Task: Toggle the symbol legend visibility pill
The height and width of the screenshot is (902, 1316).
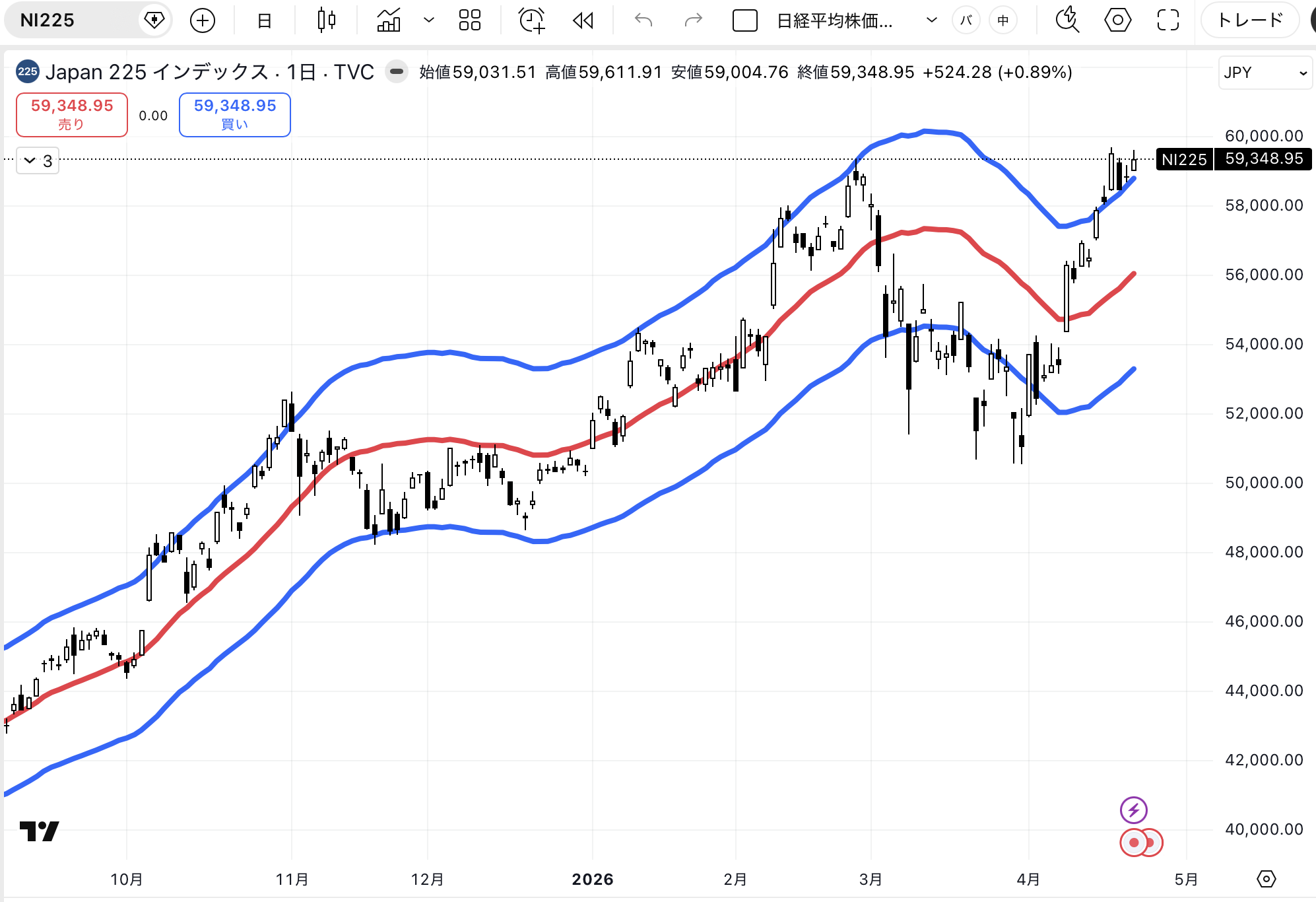Action: pyautogui.click(x=397, y=71)
